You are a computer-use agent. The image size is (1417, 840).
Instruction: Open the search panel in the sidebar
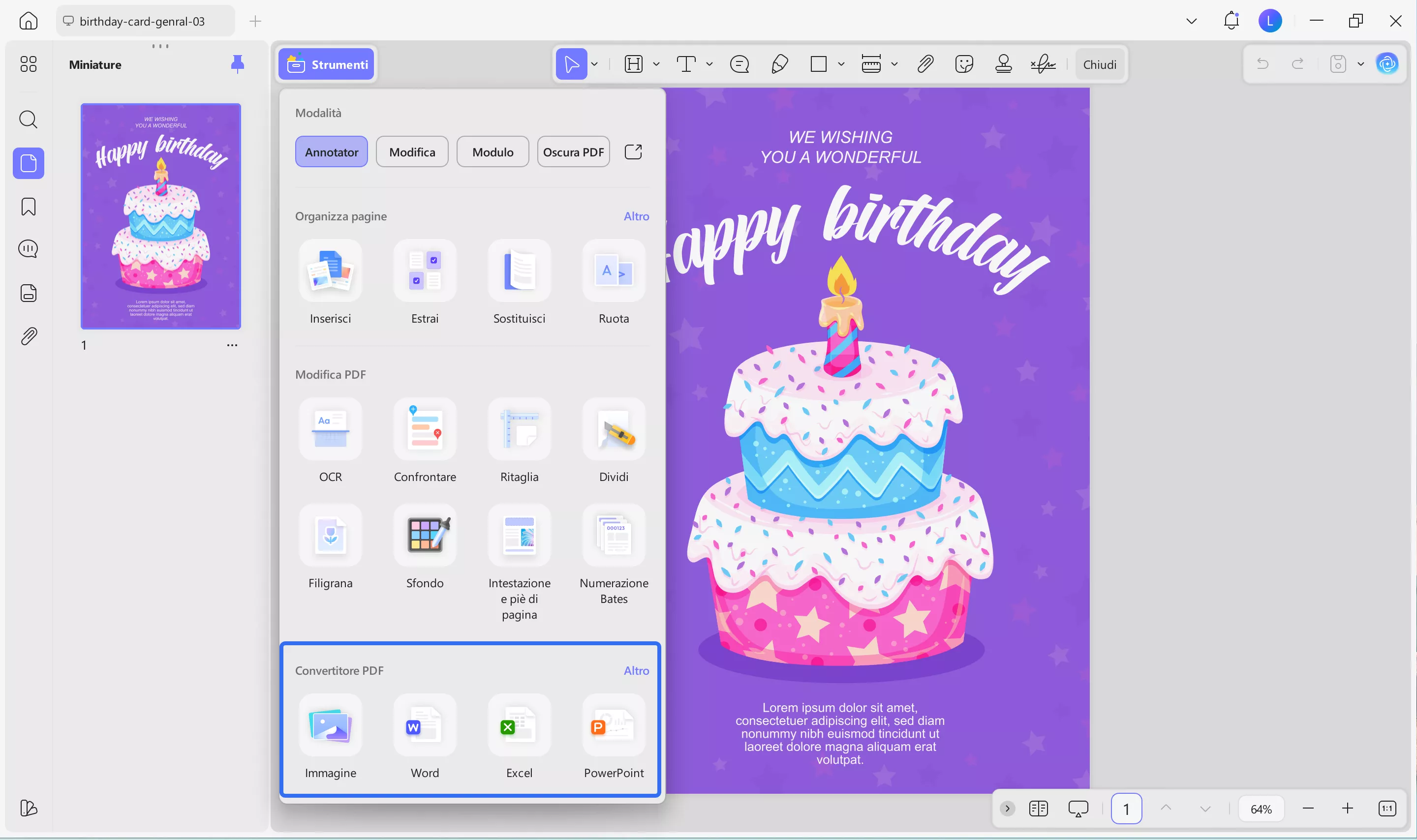click(x=28, y=120)
